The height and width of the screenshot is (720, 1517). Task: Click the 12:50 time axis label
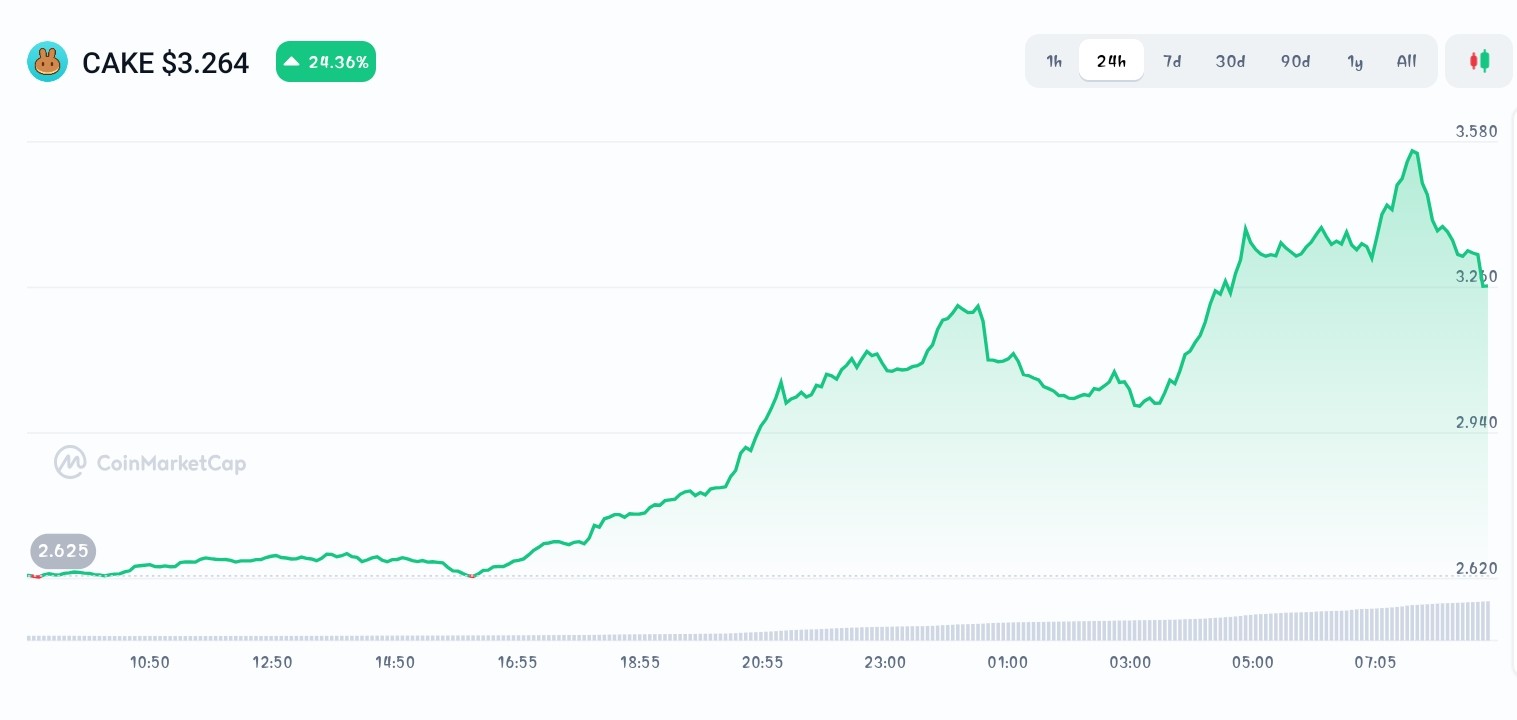(272, 662)
